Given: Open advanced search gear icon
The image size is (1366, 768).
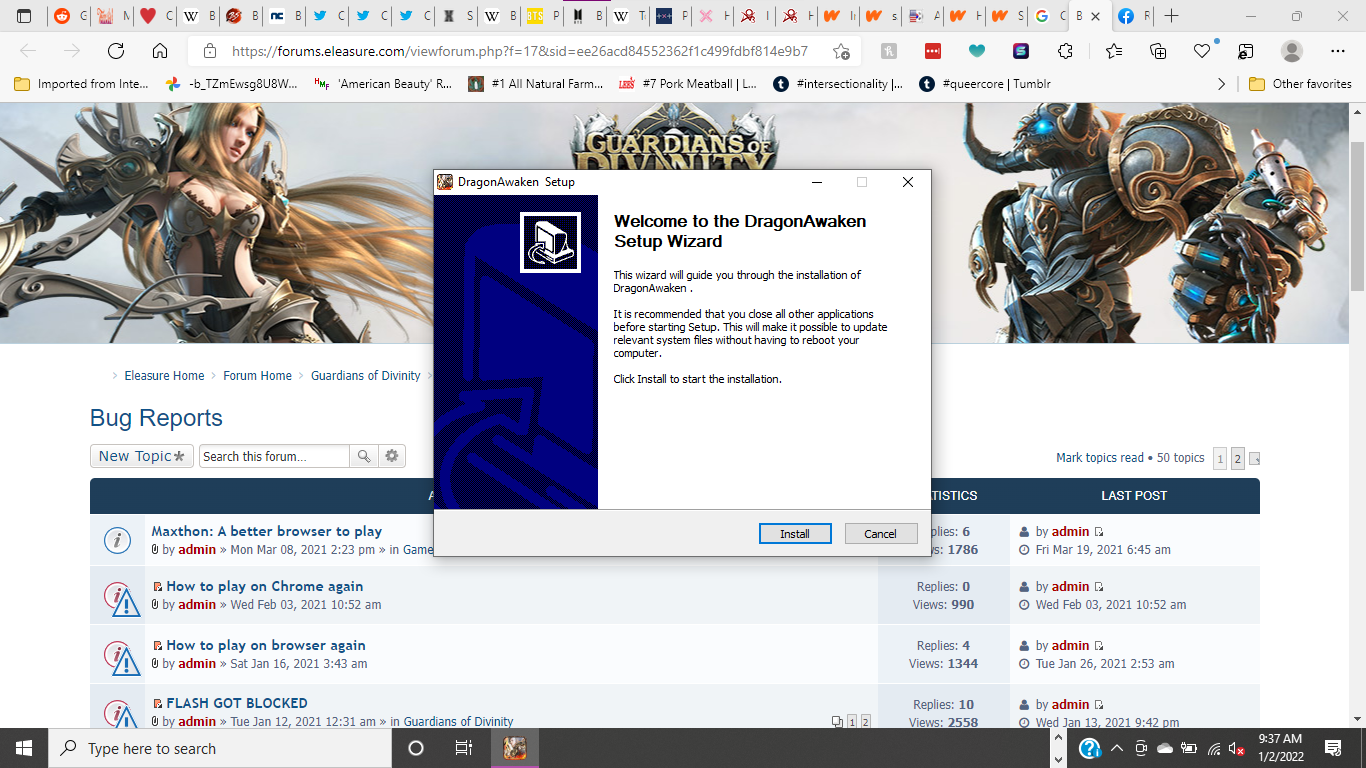Looking at the screenshot, I should pyautogui.click(x=392, y=456).
